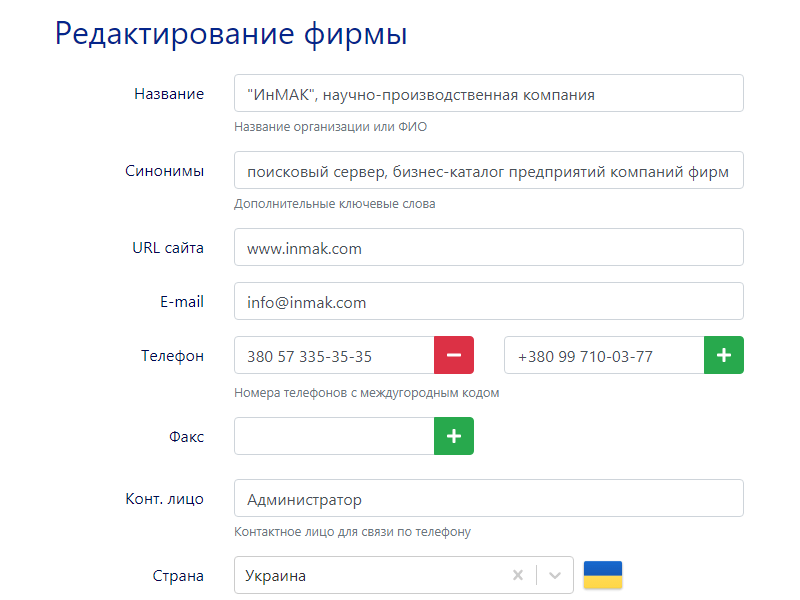Click the E-mail field containing info@inmak.com

(488, 301)
